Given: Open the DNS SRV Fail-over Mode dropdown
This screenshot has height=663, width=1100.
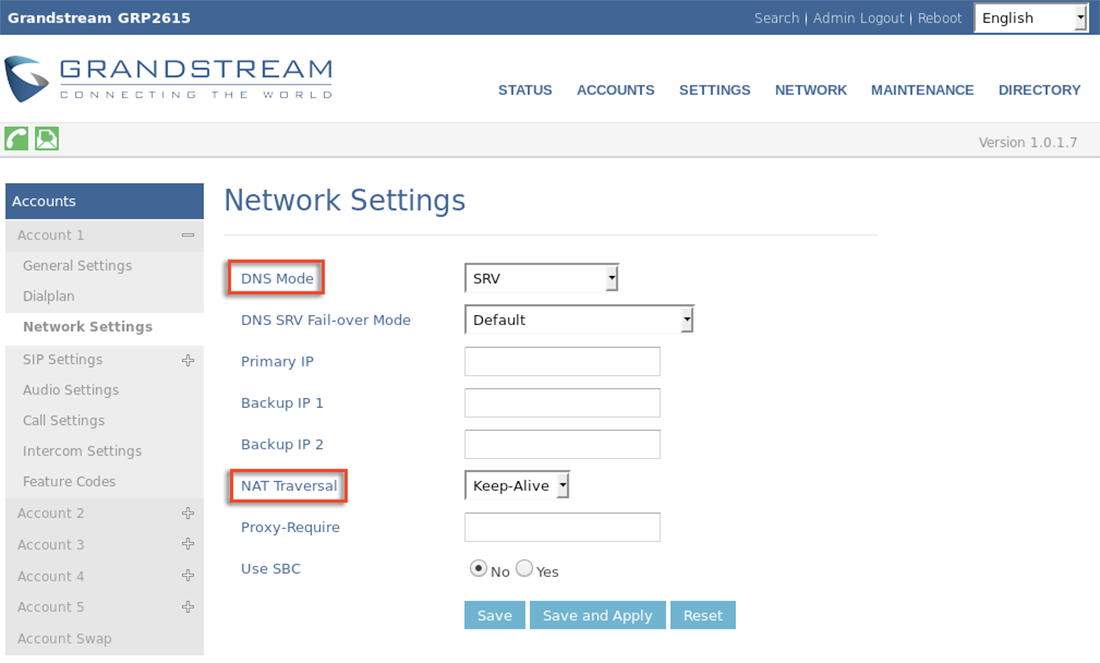Looking at the screenshot, I should 579,319.
